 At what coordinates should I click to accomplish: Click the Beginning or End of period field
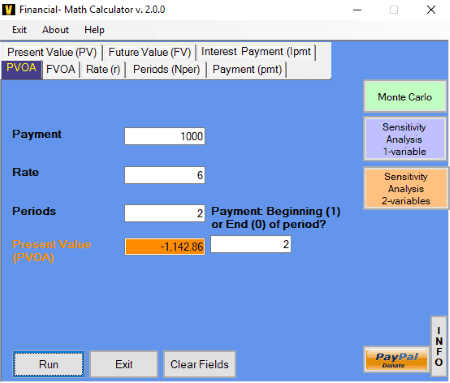[251, 244]
